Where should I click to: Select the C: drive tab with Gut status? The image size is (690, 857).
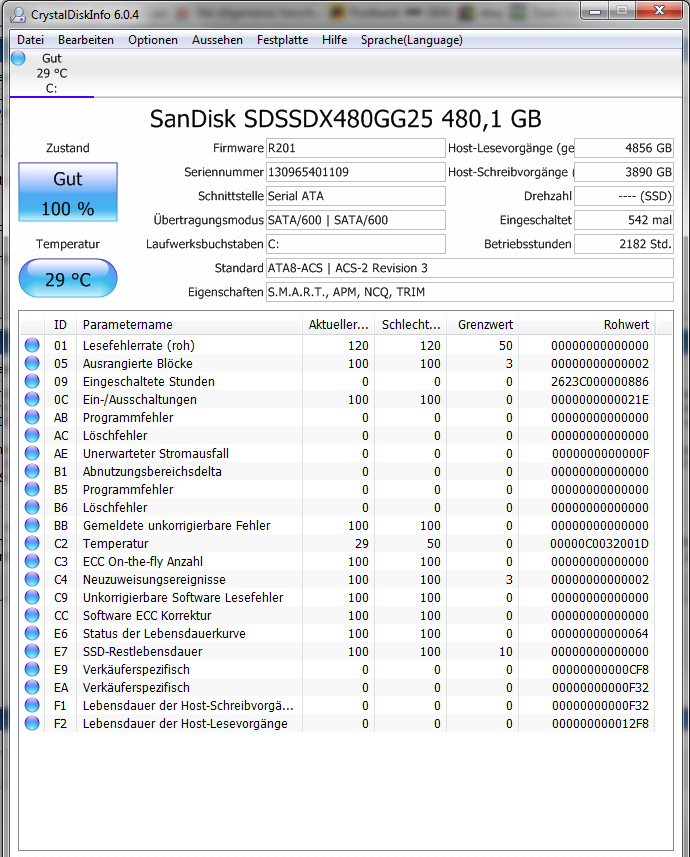tap(51, 73)
